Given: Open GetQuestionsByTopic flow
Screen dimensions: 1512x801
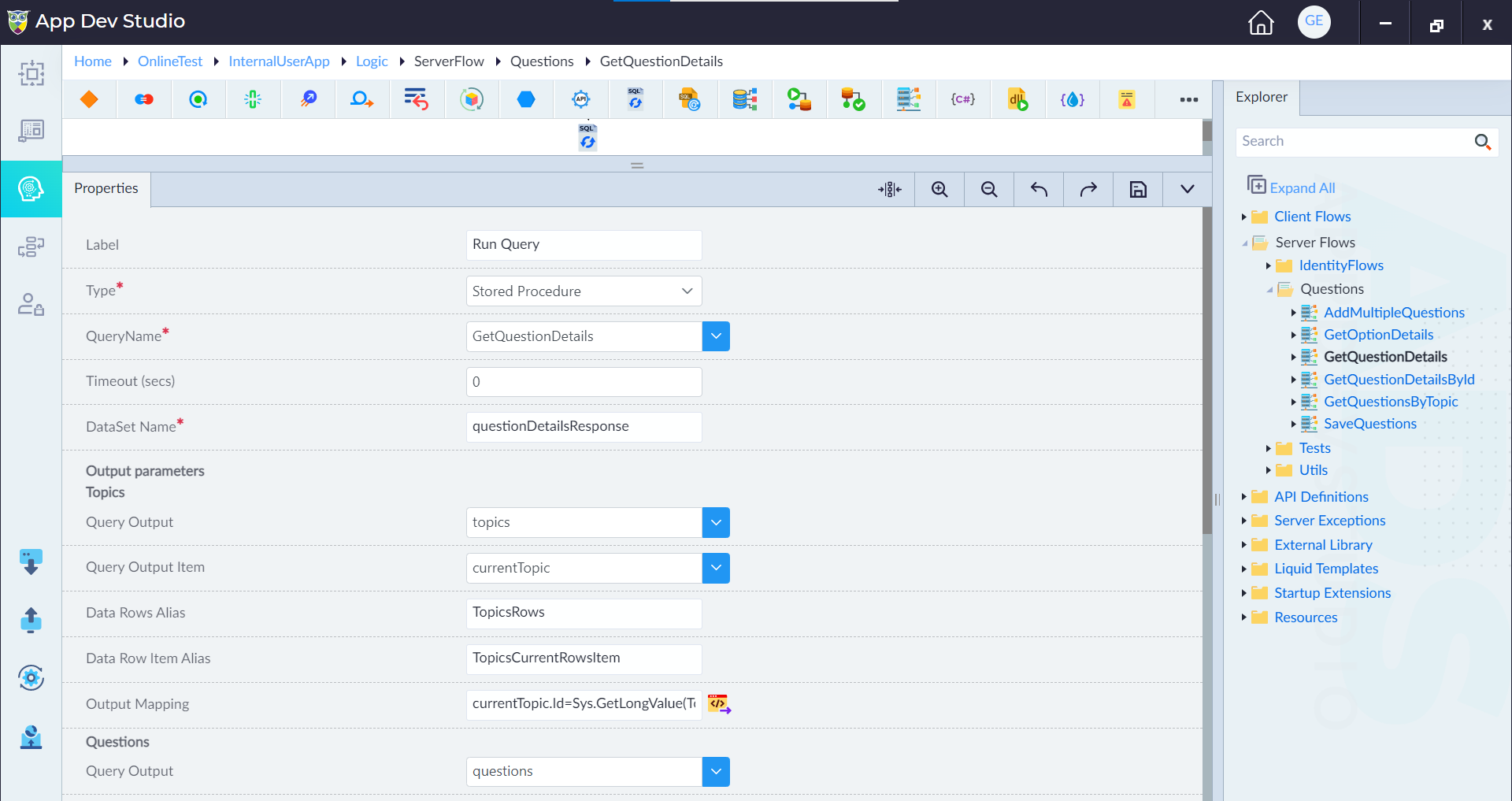Looking at the screenshot, I should 1391,402.
